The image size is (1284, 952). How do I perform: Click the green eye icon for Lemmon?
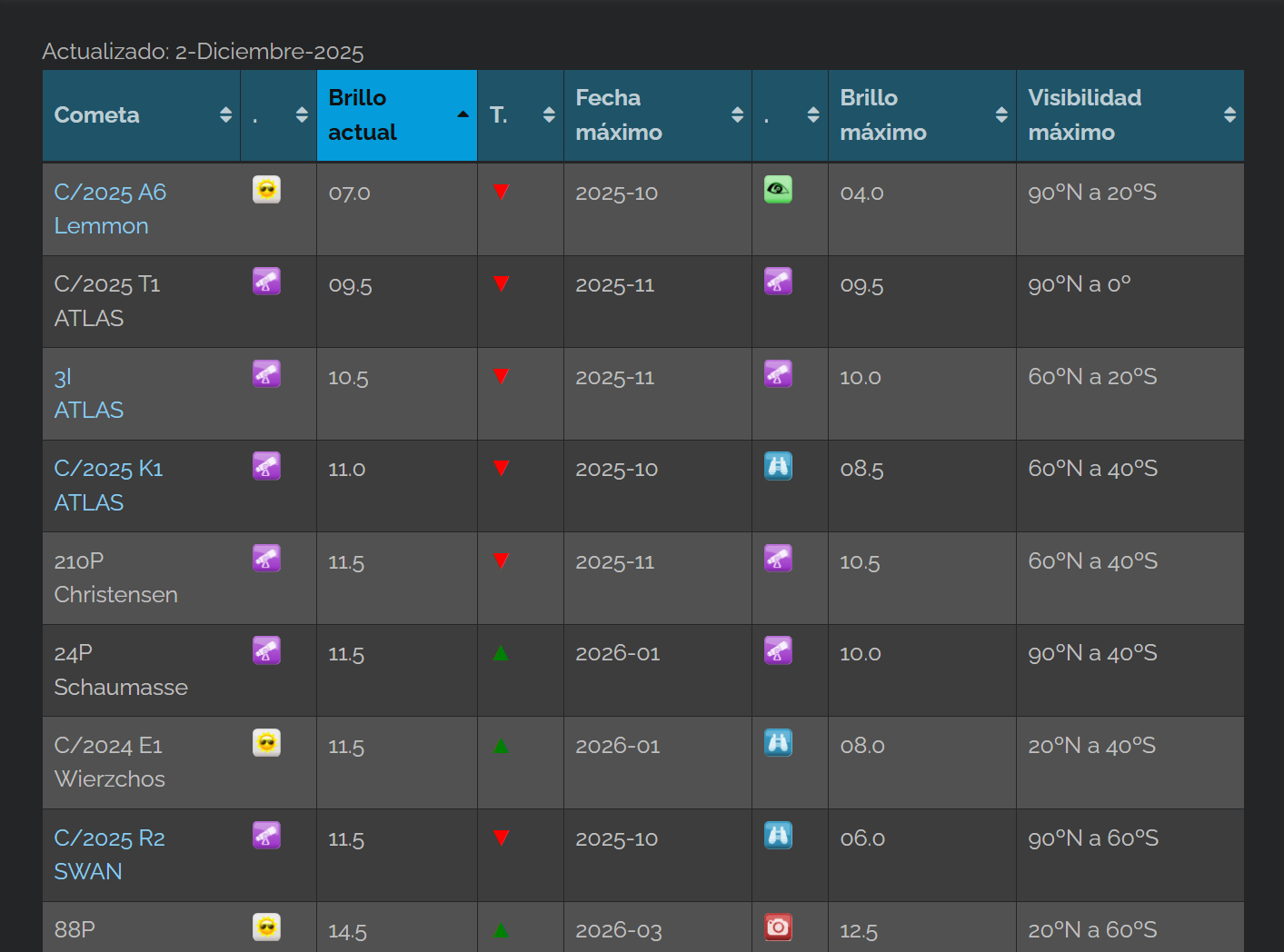click(x=778, y=190)
